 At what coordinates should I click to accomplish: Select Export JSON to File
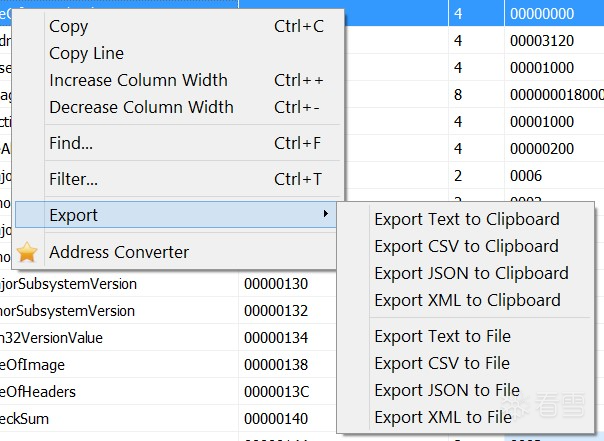coord(447,390)
